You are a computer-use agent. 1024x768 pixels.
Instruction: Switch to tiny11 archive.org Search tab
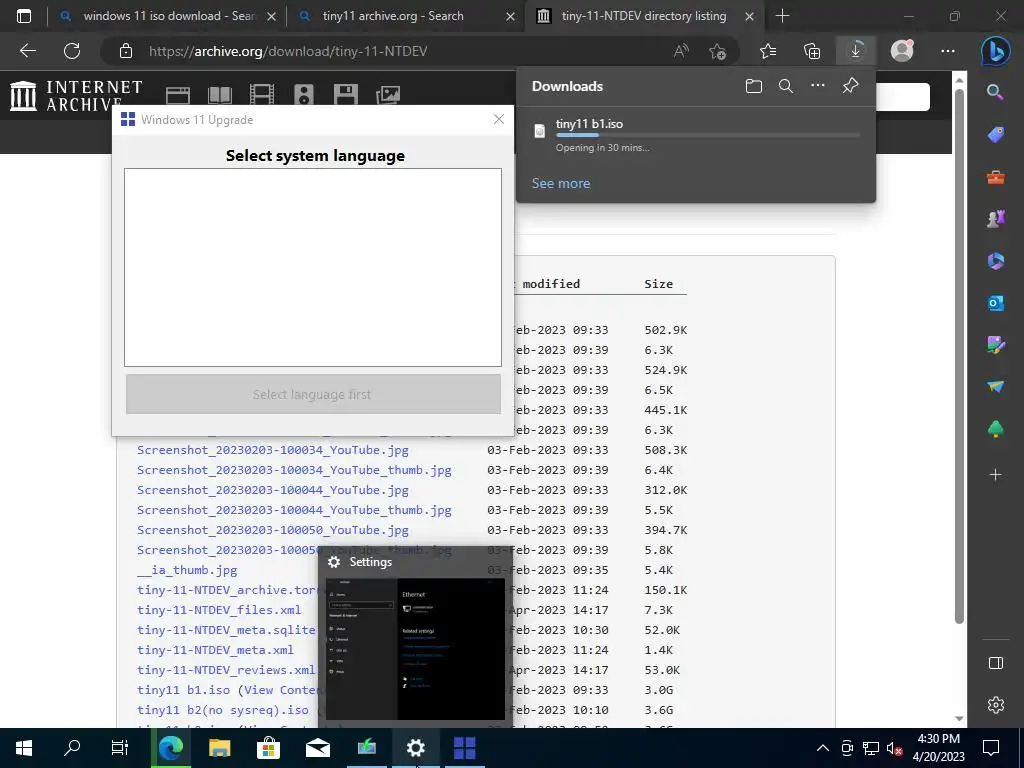[405, 16]
